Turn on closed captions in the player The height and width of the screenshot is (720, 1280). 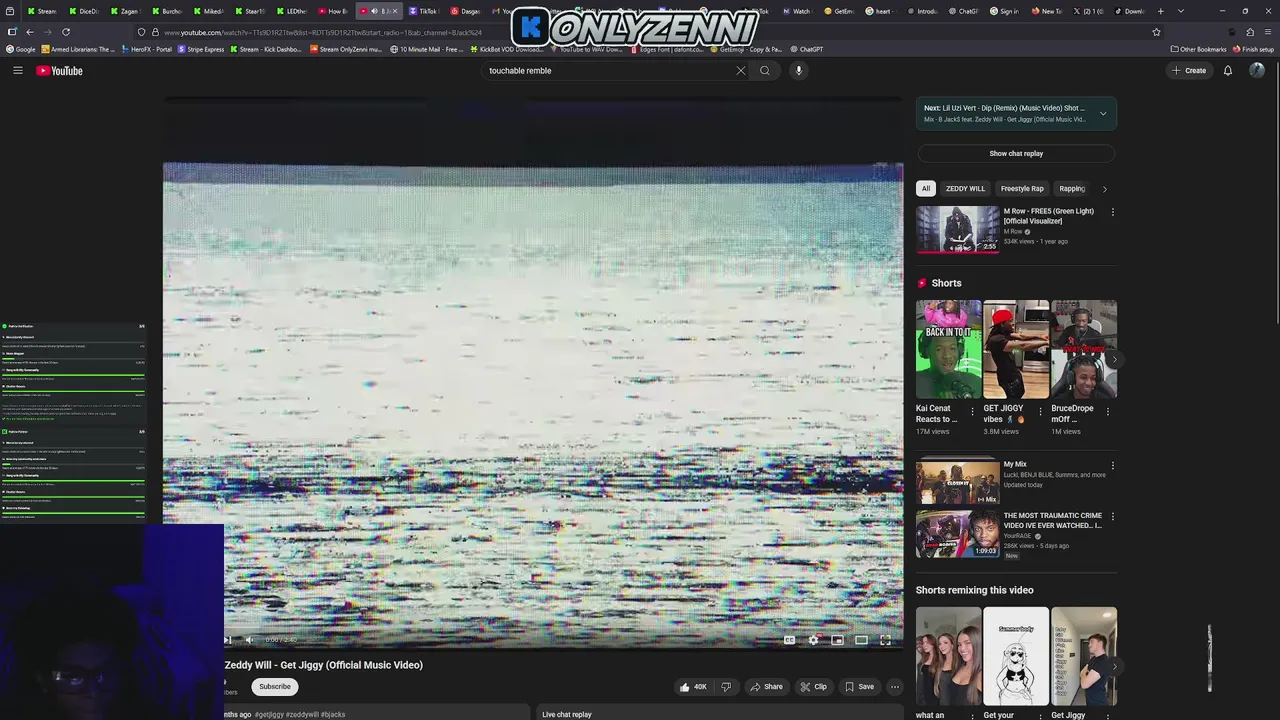pyautogui.click(x=789, y=640)
